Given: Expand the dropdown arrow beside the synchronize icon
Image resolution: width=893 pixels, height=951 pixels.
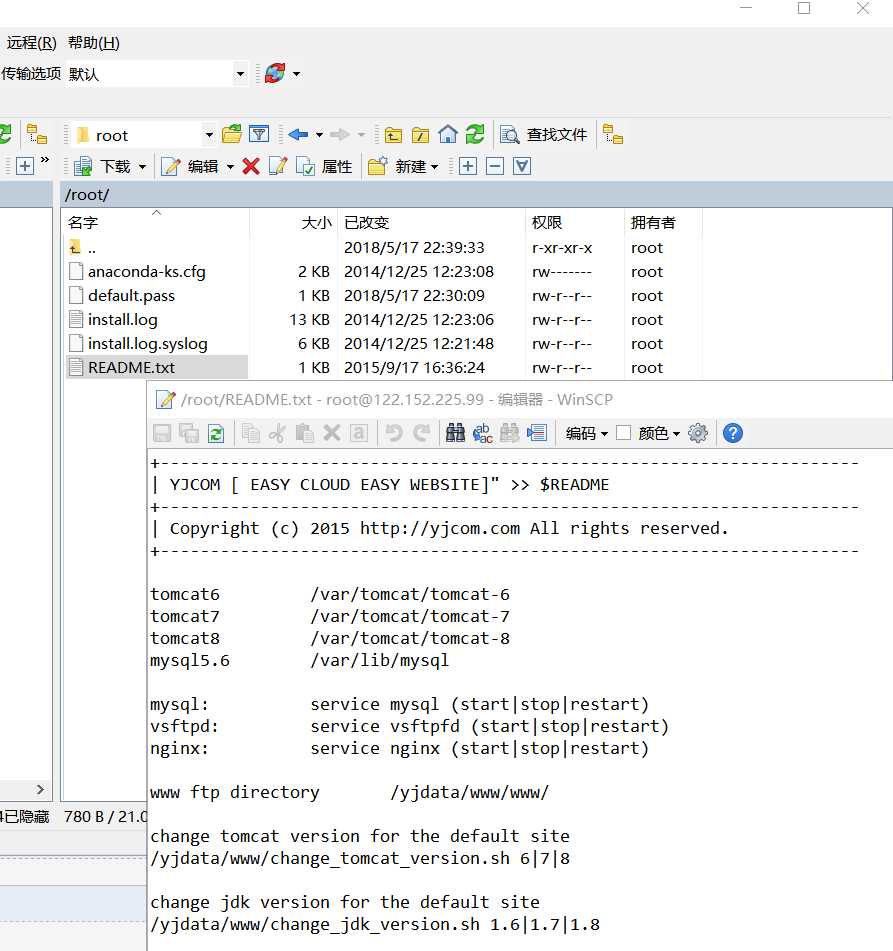Looking at the screenshot, I should 296,74.
